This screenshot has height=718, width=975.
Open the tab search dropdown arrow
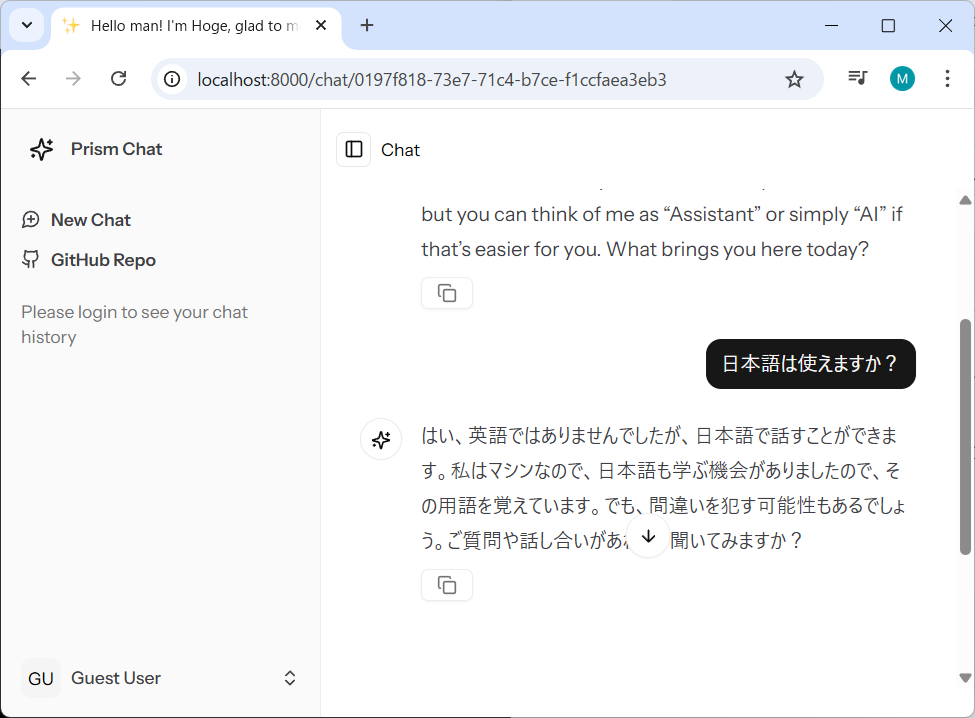pos(26,26)
